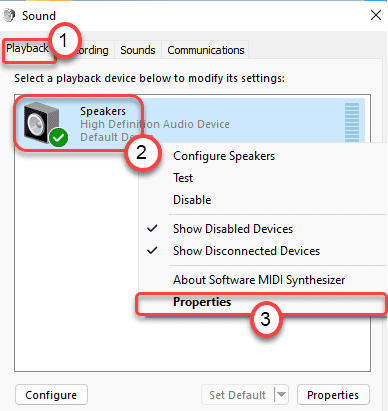Click the Configure button
Viewport: 388px width, 411px height.
coord(51,395)
